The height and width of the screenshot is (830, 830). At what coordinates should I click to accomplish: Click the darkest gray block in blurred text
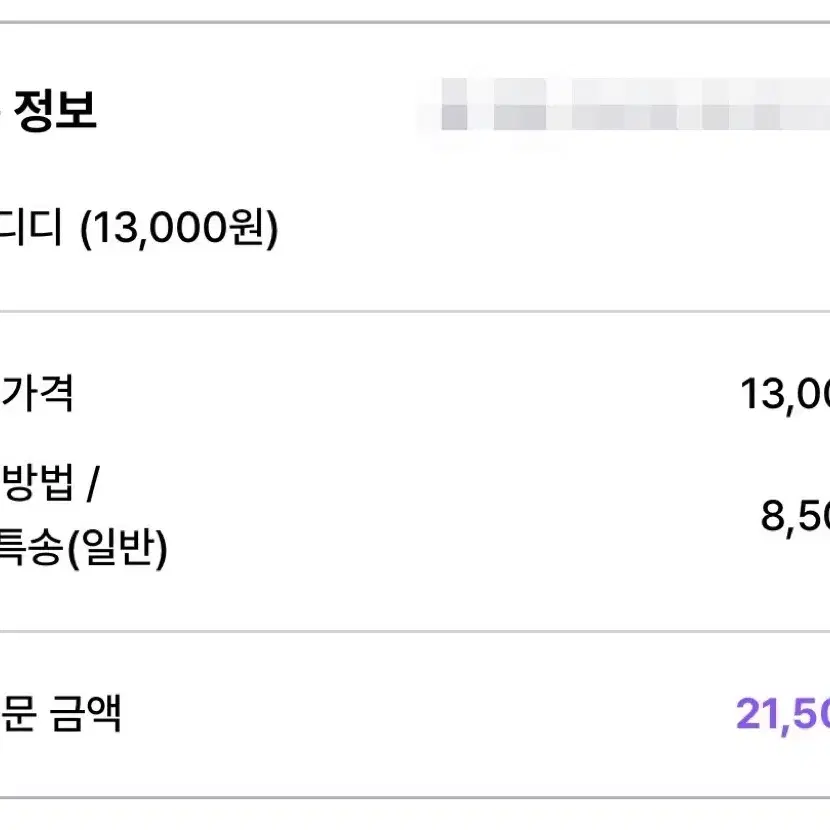pyautogui.click(x=454, y=117)
